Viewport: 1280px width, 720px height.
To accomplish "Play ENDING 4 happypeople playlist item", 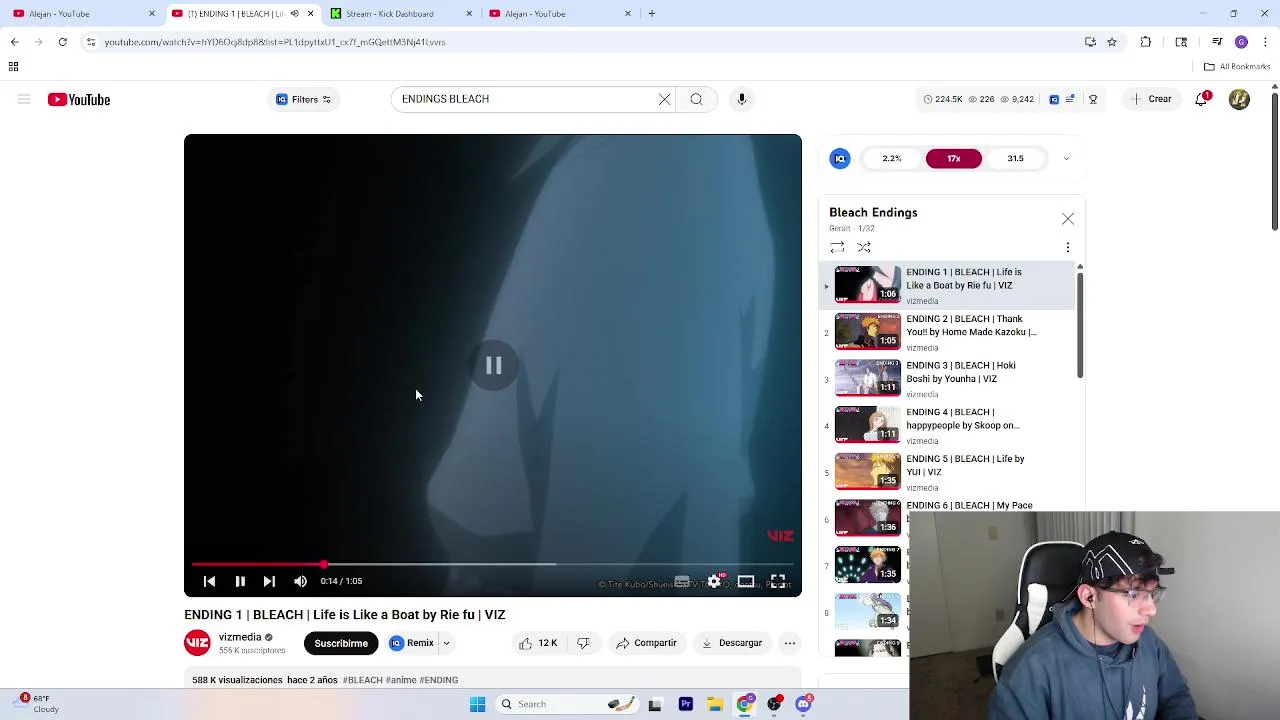I will [946, 425].
